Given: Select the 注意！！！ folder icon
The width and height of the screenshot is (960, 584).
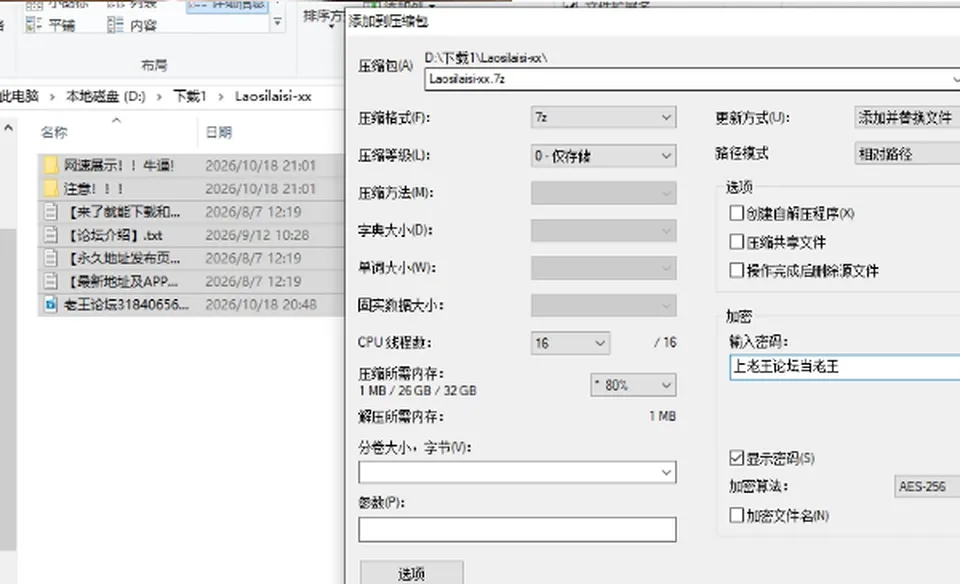Looking at the screenshot, I should tap(51, 189).
